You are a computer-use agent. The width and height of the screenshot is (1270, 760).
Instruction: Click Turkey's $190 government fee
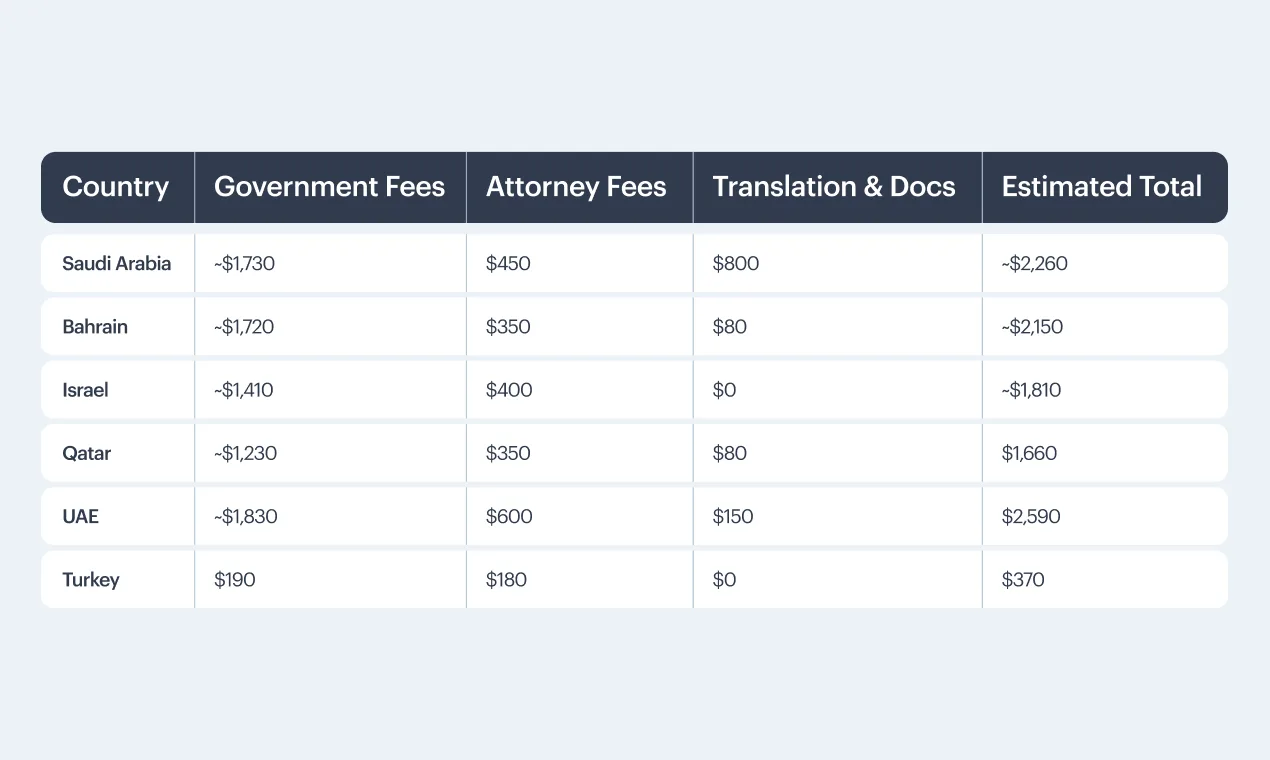(235, 580)
